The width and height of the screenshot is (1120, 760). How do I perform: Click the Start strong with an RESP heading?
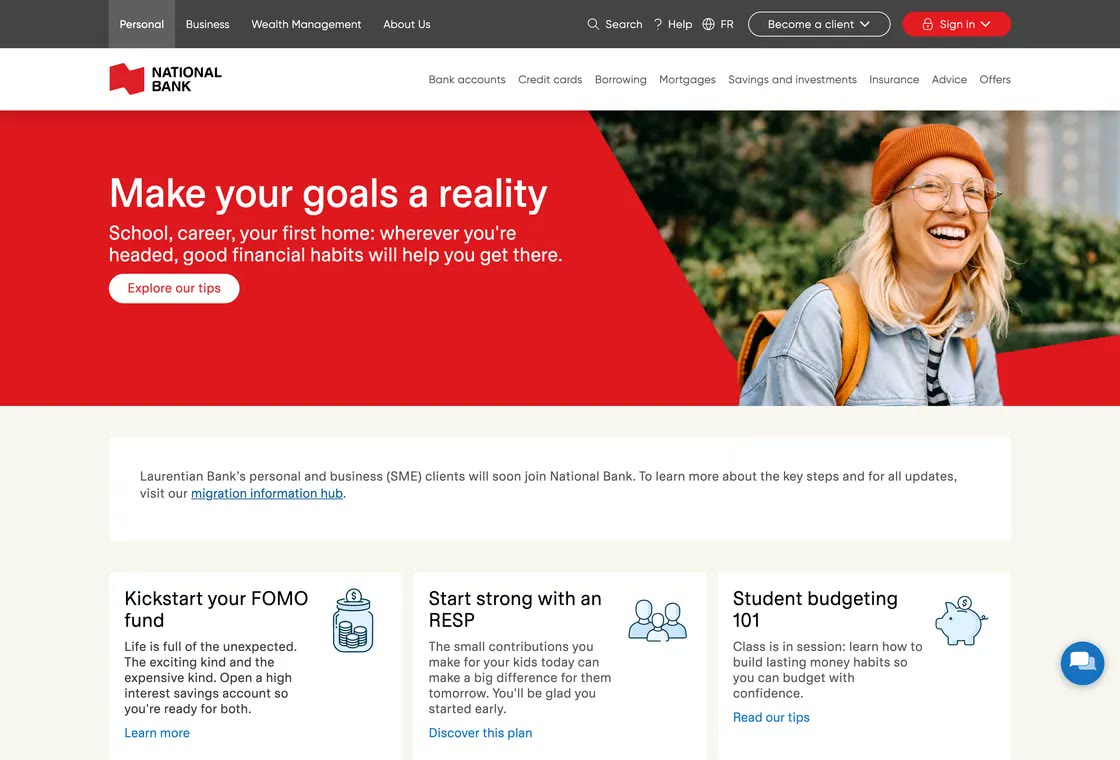514,609
